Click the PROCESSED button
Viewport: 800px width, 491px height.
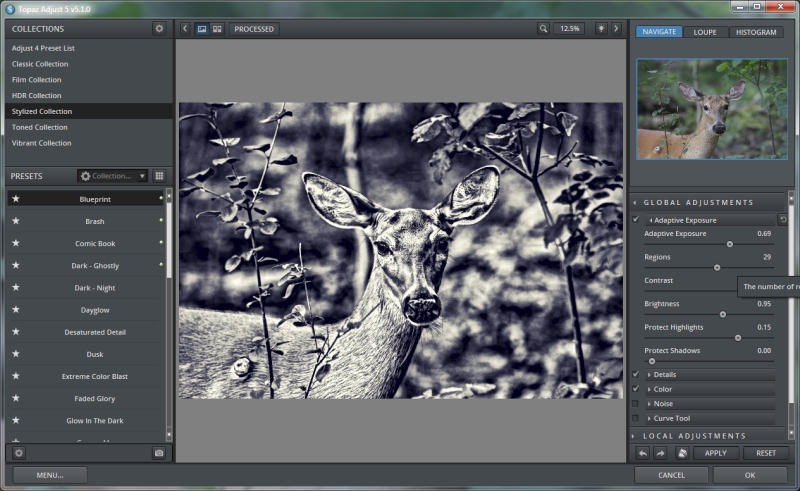tap(254, 29)
